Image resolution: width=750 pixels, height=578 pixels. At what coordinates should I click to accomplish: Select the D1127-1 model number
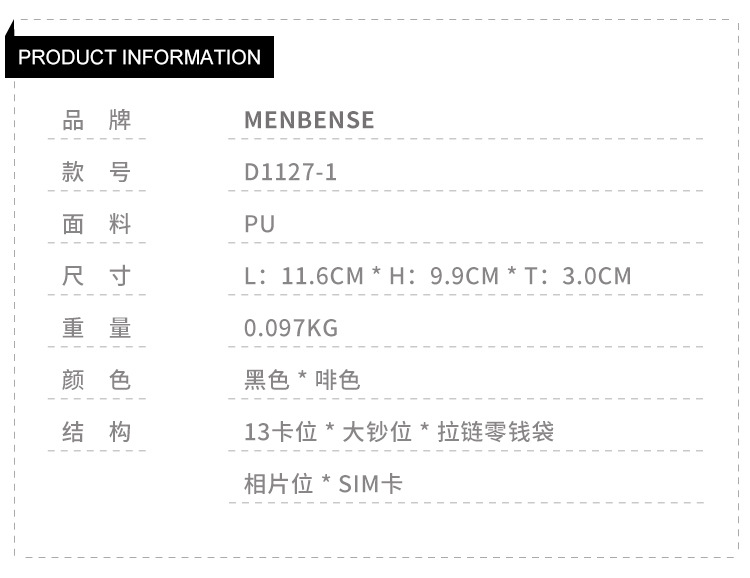(x=290, y=173)
